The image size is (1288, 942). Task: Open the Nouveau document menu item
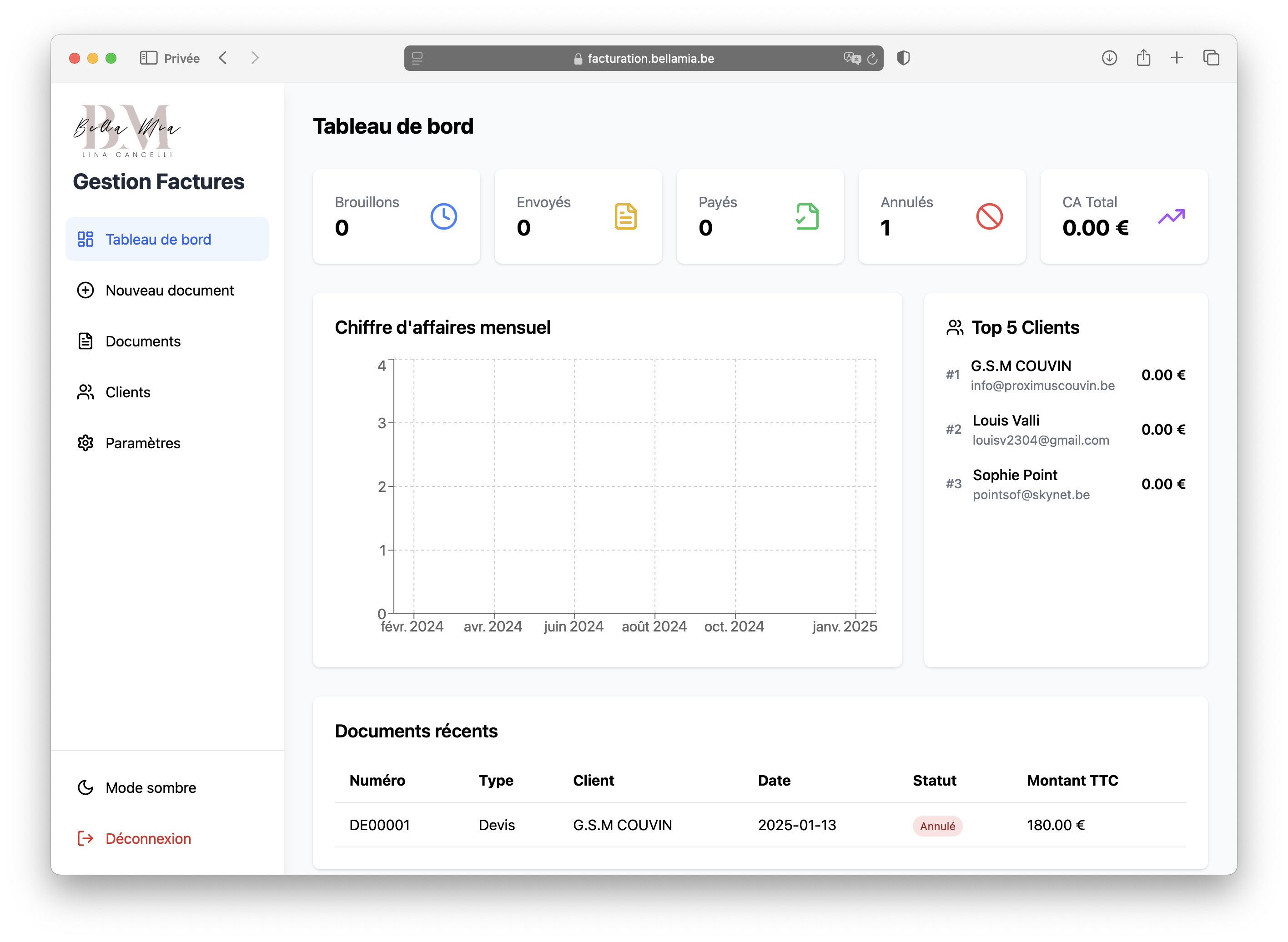(x=169, y=290)
